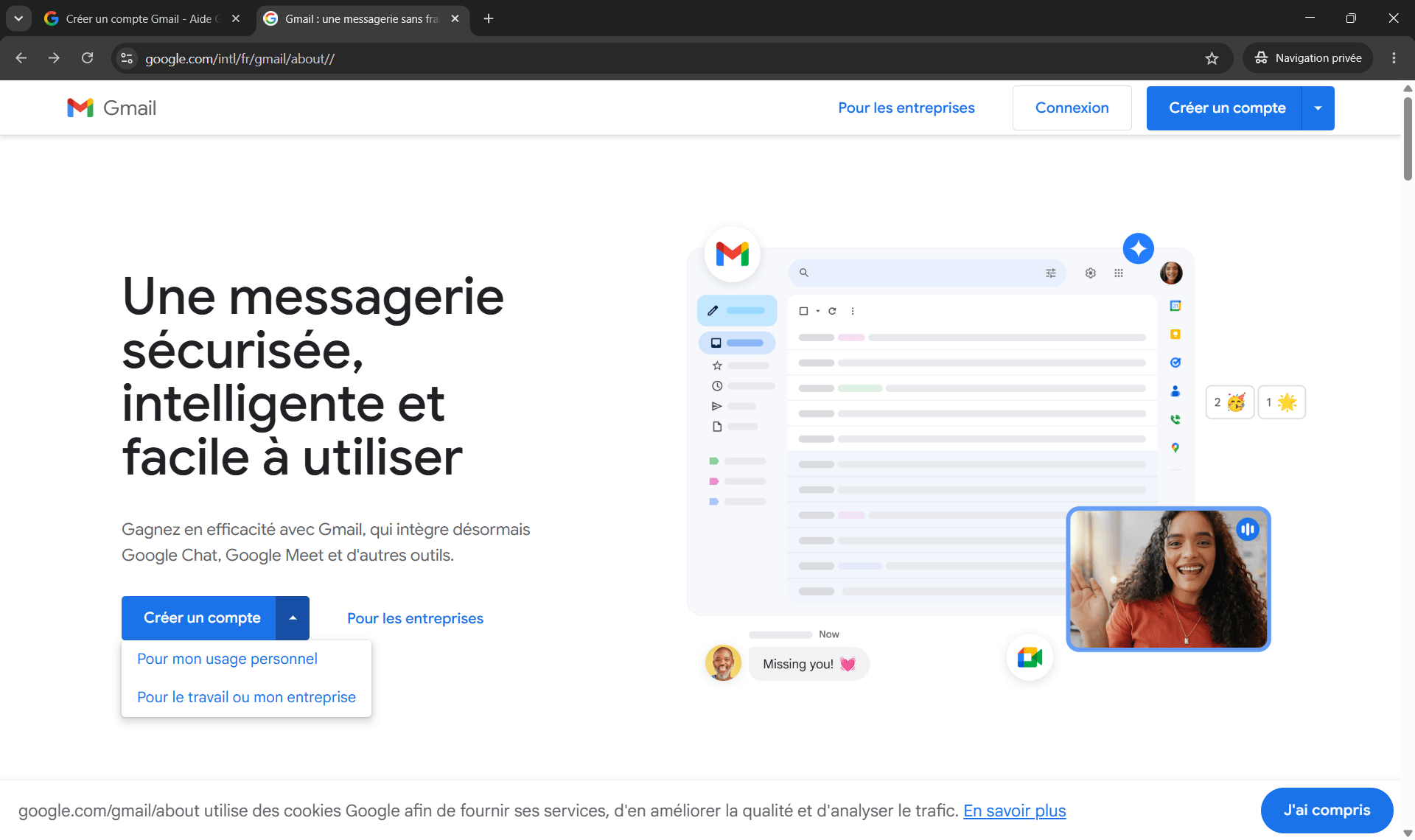Open a new browser tab
Image resolution: width=1415 pixels, height=840 pixels.
coord(489,18)
